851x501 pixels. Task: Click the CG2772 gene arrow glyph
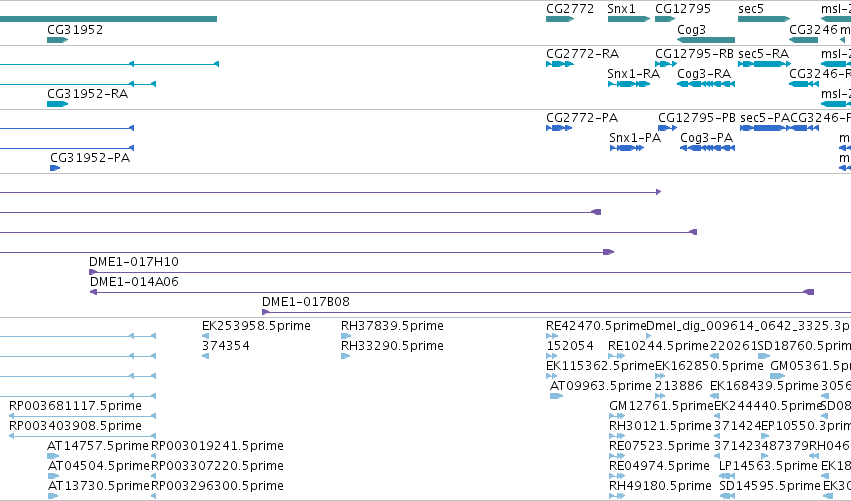[x=560, y=19]
